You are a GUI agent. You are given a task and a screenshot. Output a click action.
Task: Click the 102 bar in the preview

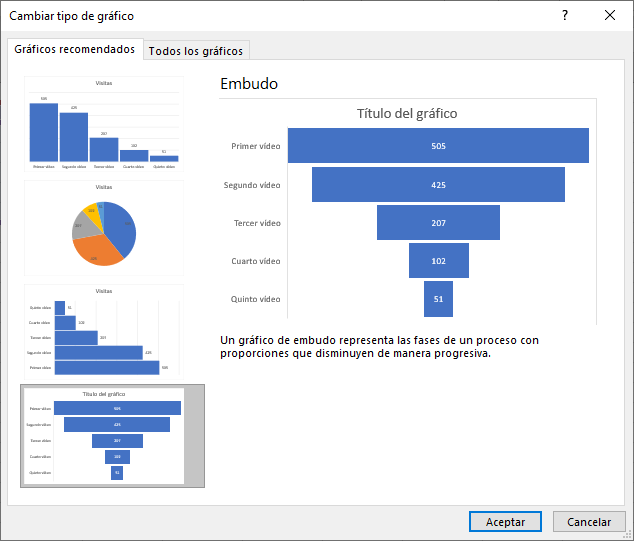(x=438, y=261)
